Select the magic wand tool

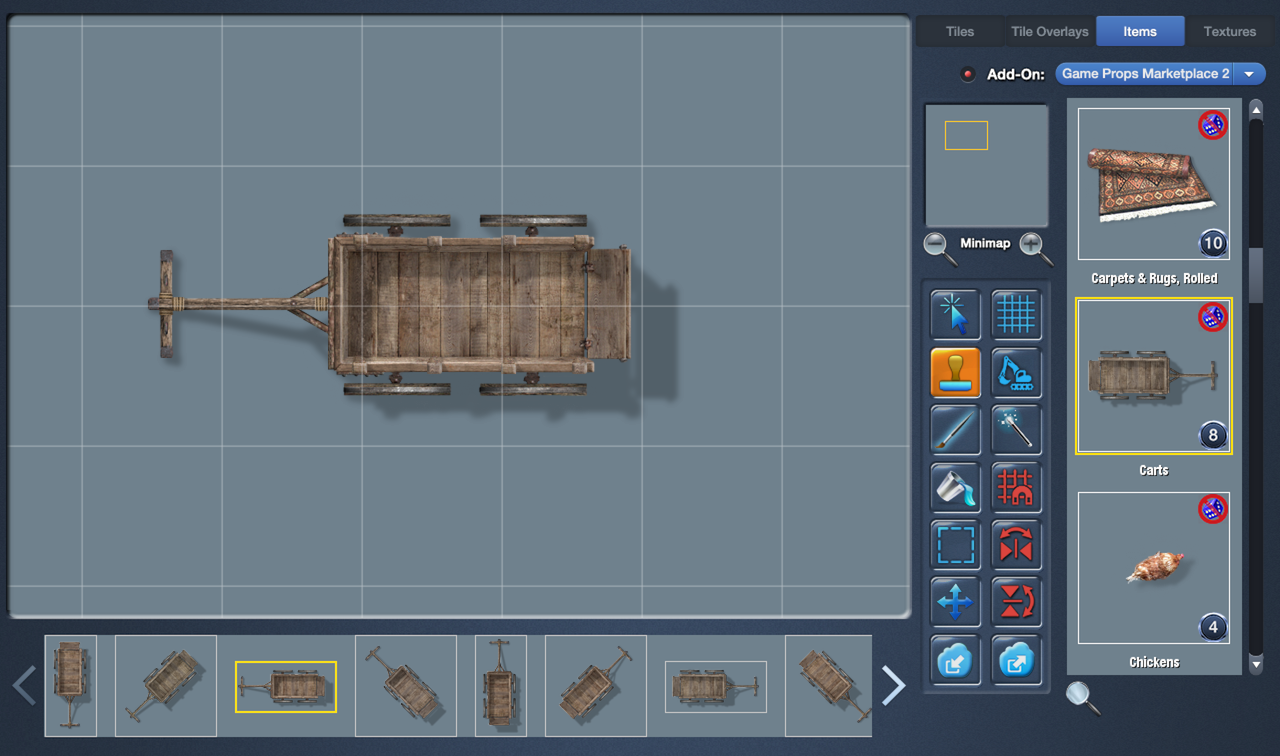[1016, 430]
